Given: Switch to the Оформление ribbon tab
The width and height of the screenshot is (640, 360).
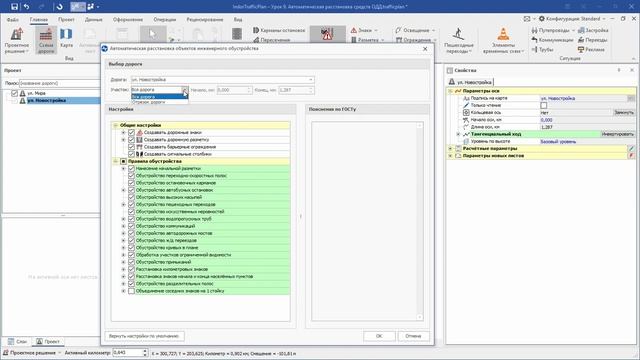Looking at the screenshot, I should tap(128, 19).
